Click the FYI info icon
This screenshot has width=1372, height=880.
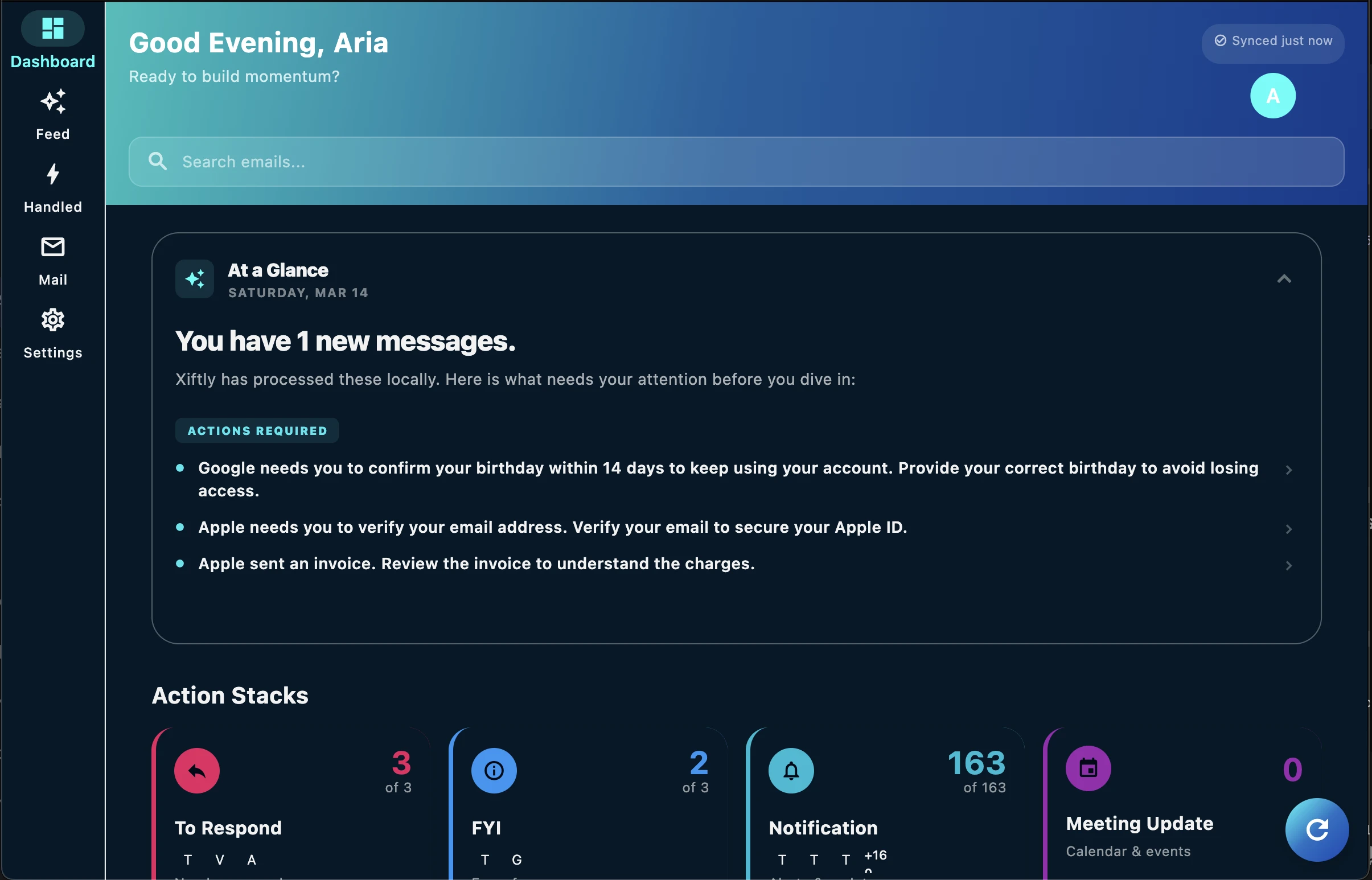coord(494,771)
